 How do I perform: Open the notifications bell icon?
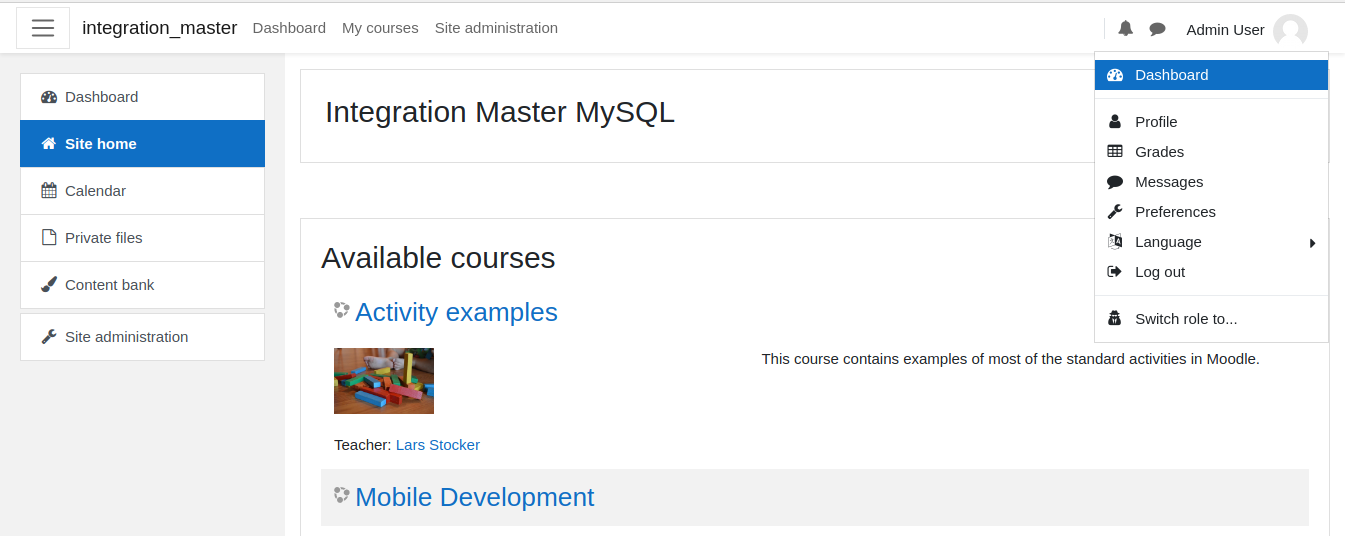1125,29
